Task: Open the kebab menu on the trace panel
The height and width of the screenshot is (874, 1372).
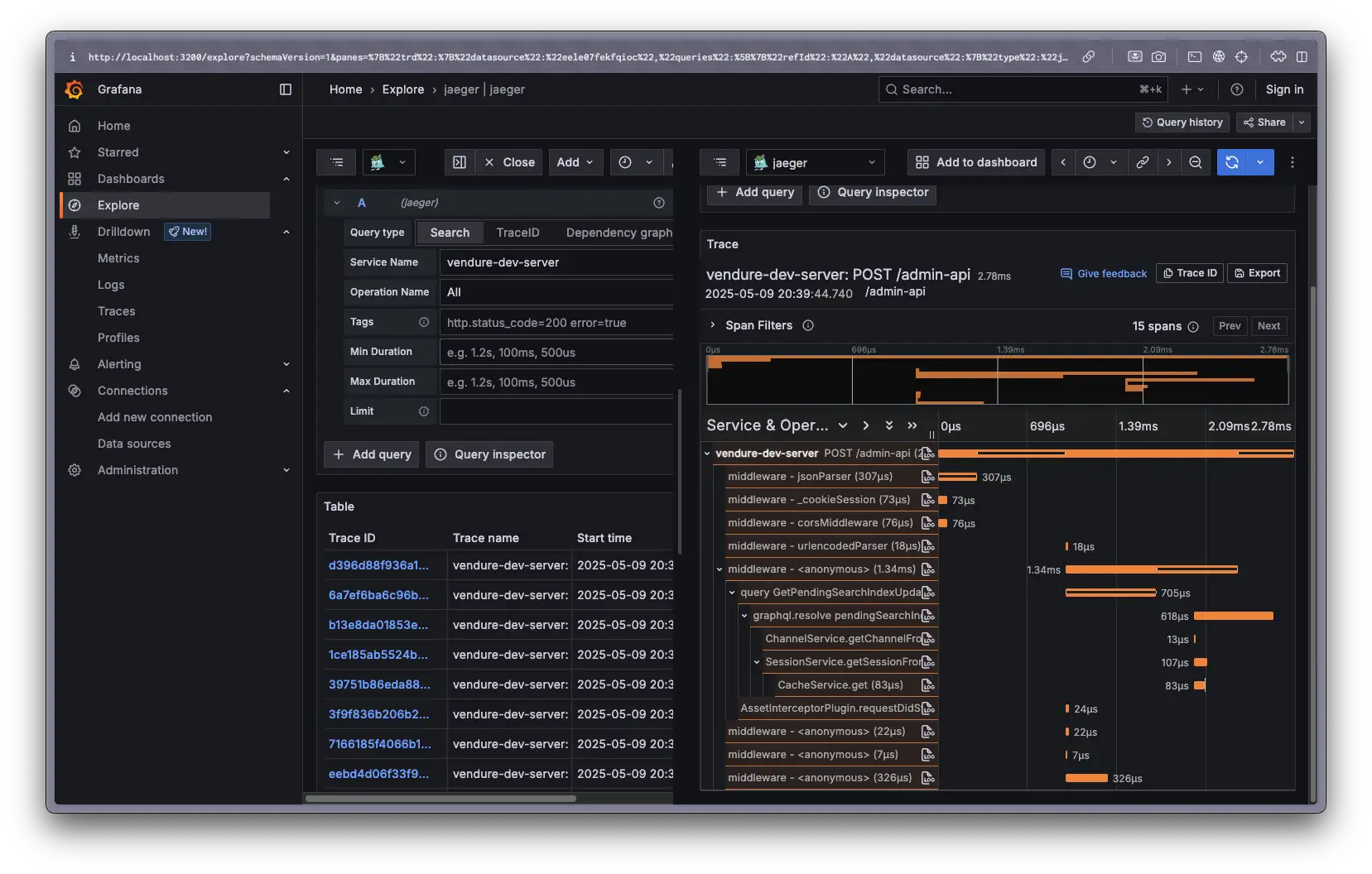Action: 1292,162
